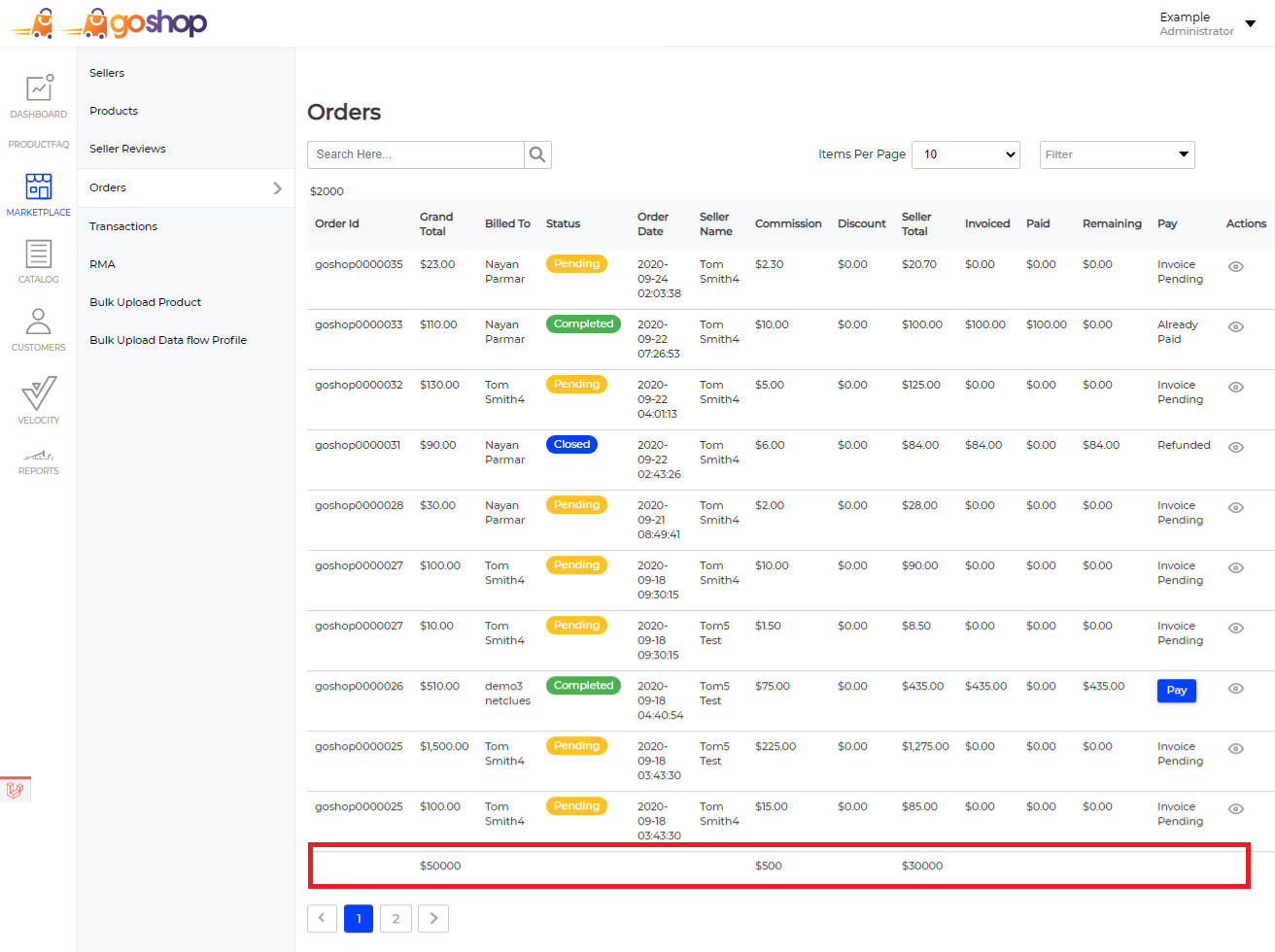This screenshot has height=952, width=1275.
Task: View order goshop0000033 details eye icon
Action: pos(1236,326)
